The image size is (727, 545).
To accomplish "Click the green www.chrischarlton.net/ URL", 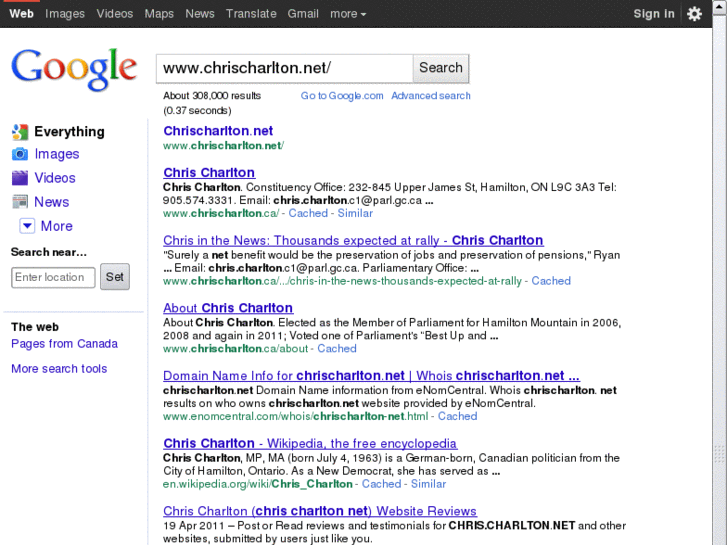I will (x=223, y=146).
